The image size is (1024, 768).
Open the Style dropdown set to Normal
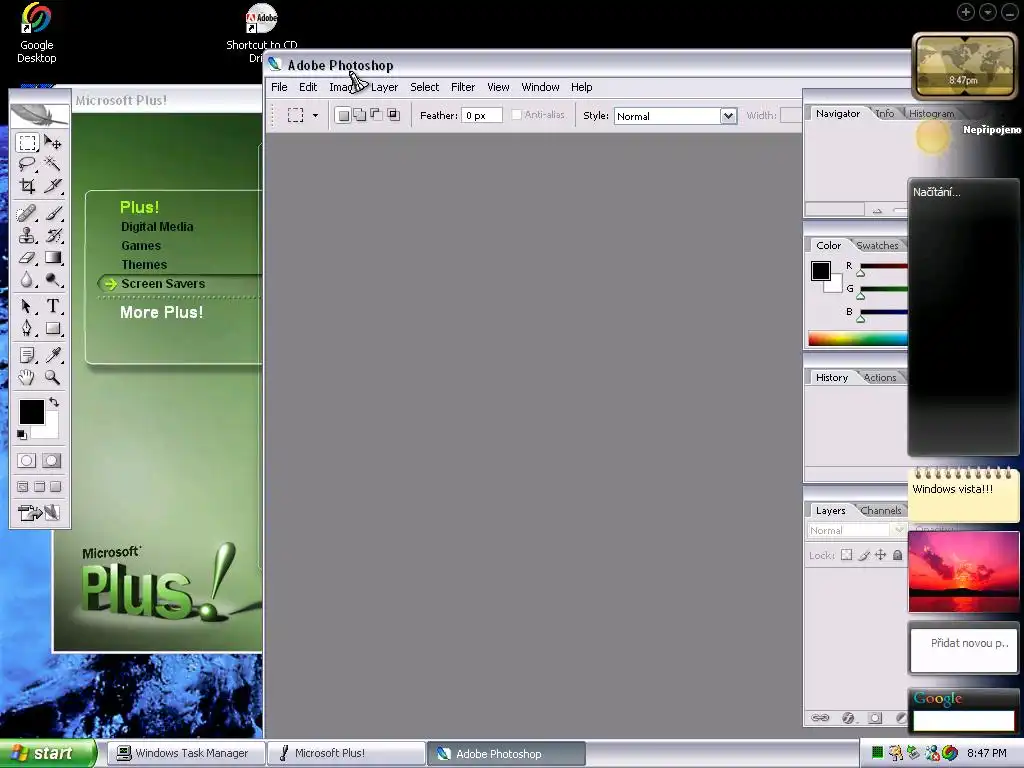tap(675, 116)
